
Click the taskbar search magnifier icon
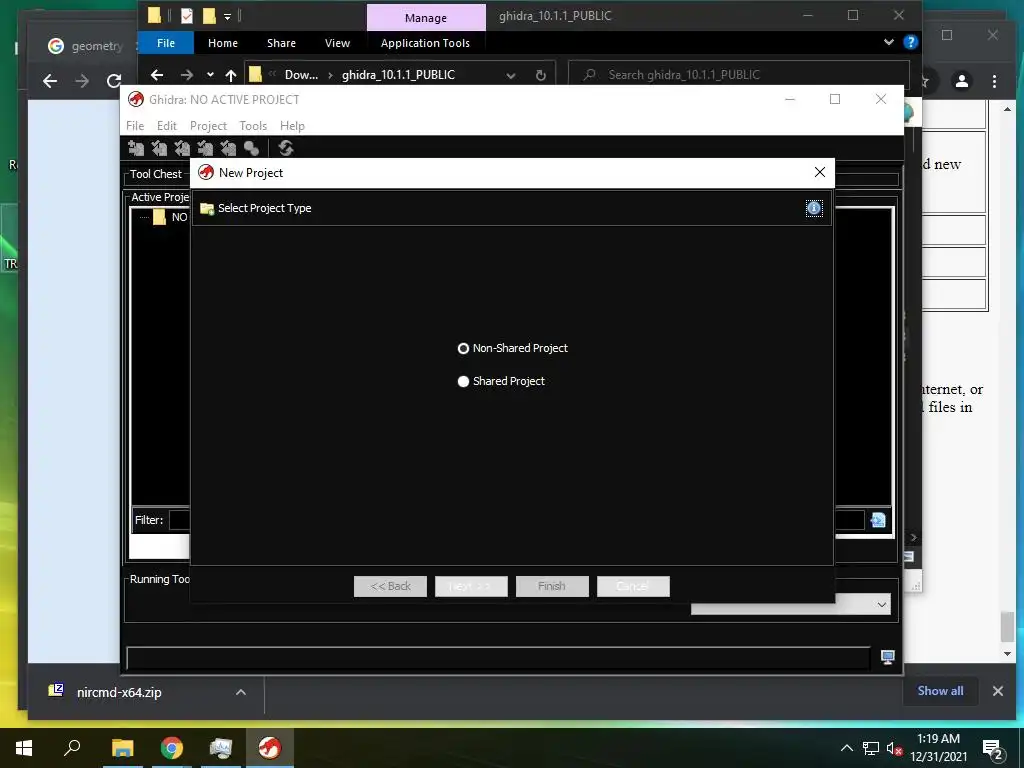[72, 748]
